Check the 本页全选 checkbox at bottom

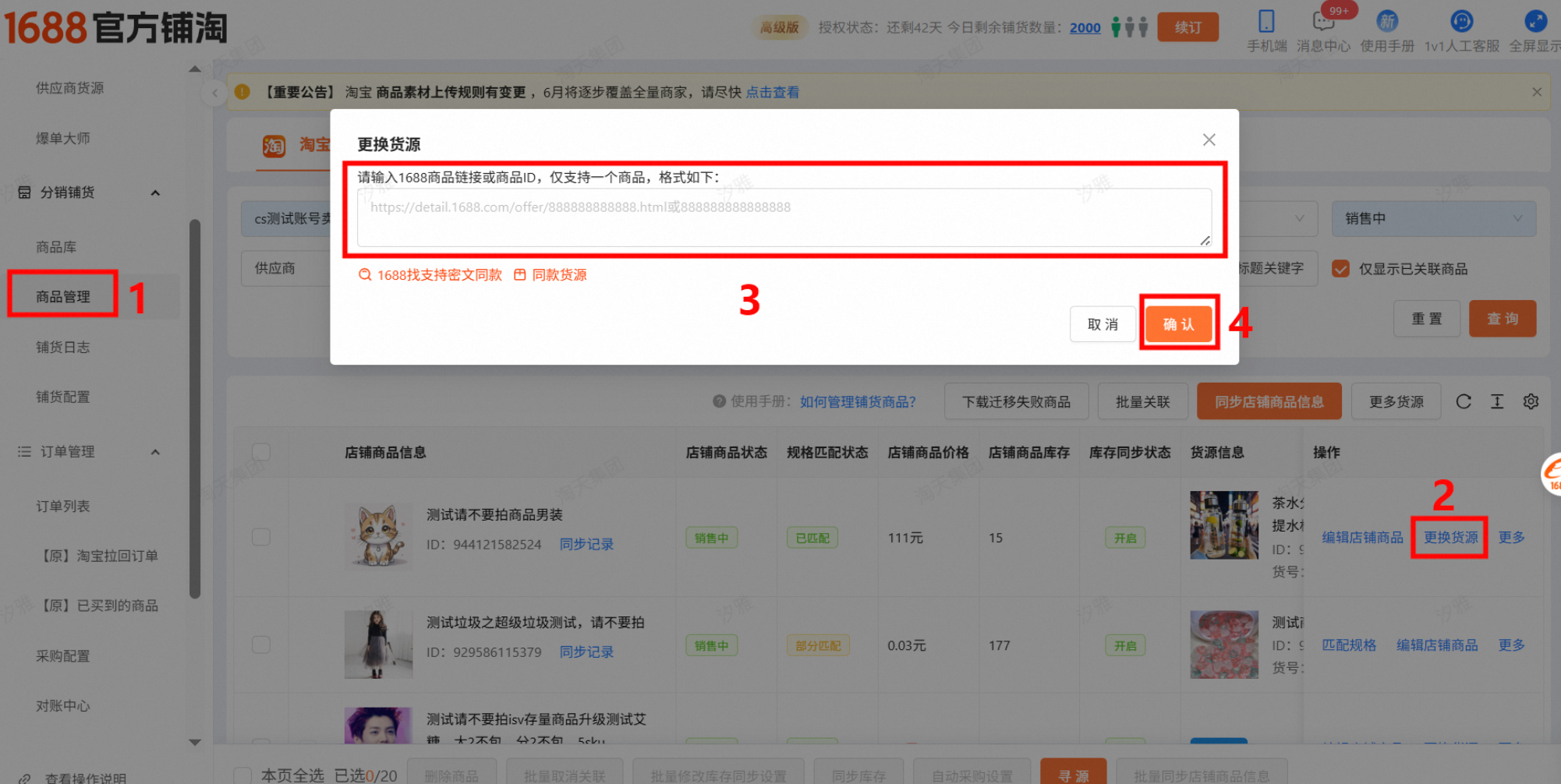pos(242,775)
